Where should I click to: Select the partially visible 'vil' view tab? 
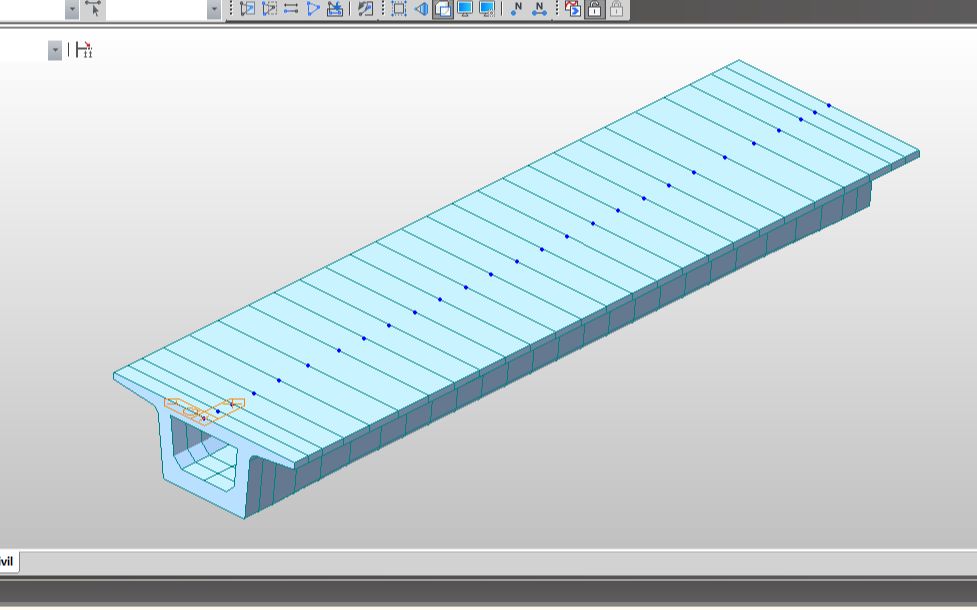tap(9, 562)
